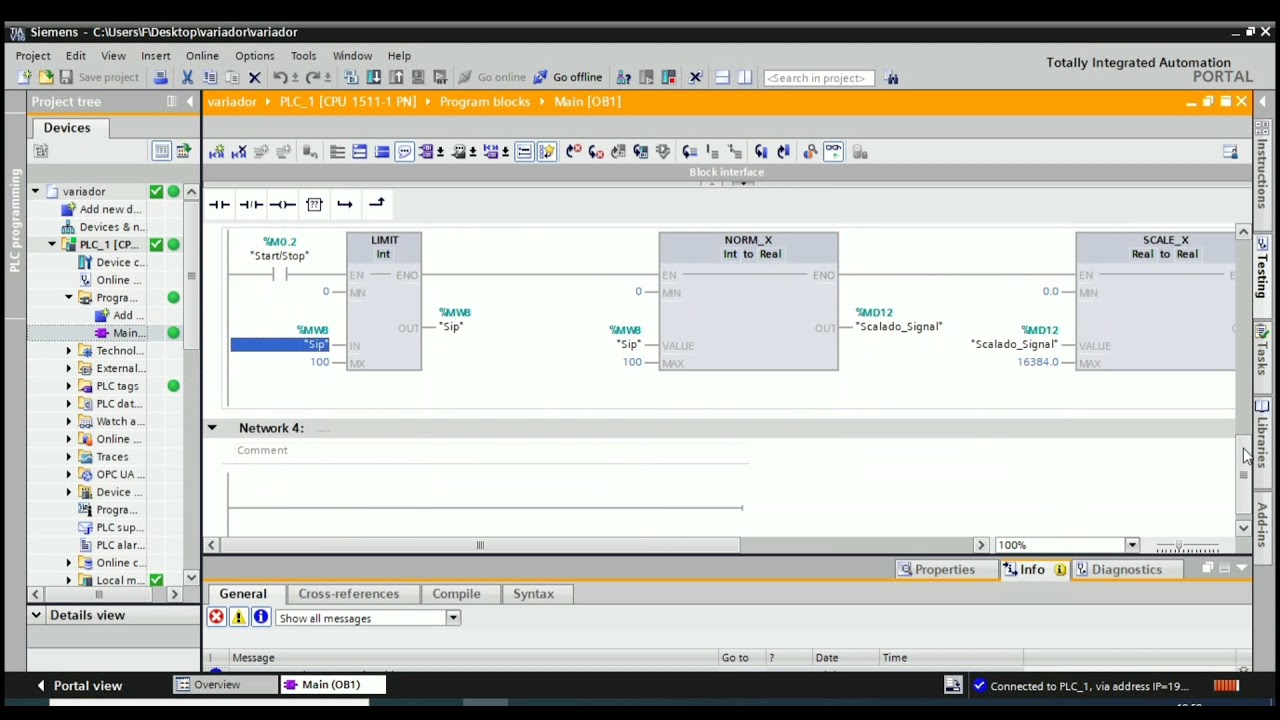Image resolution: width=1280 pixels, height=720 pixels.
Task: Insert a normally open contact
Action: point(219,204)
